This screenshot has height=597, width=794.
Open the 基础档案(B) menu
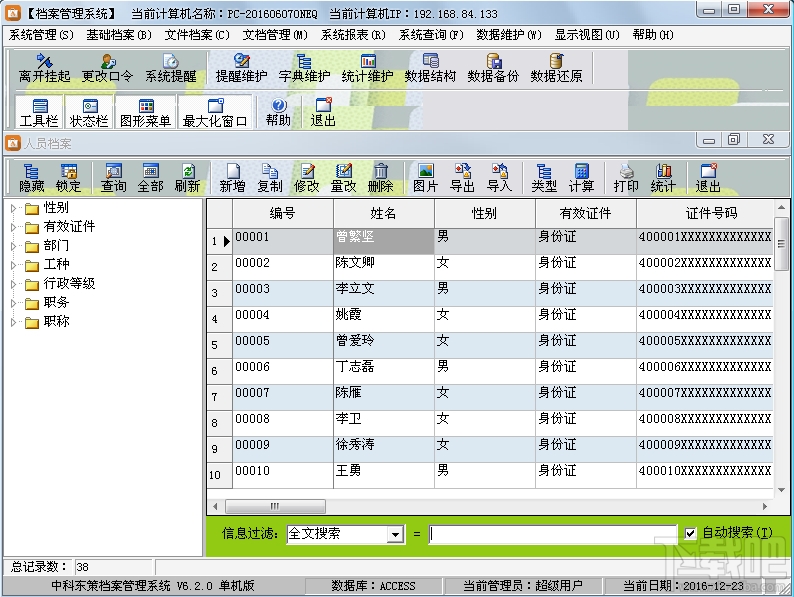tap(119, 35)
